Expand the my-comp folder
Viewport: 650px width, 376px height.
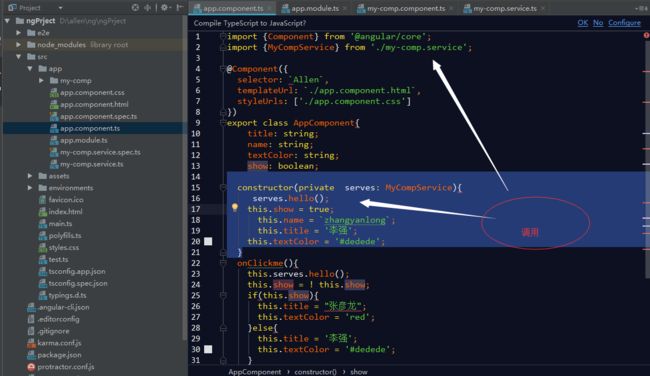pyautogui.click(x=41, y=80)
